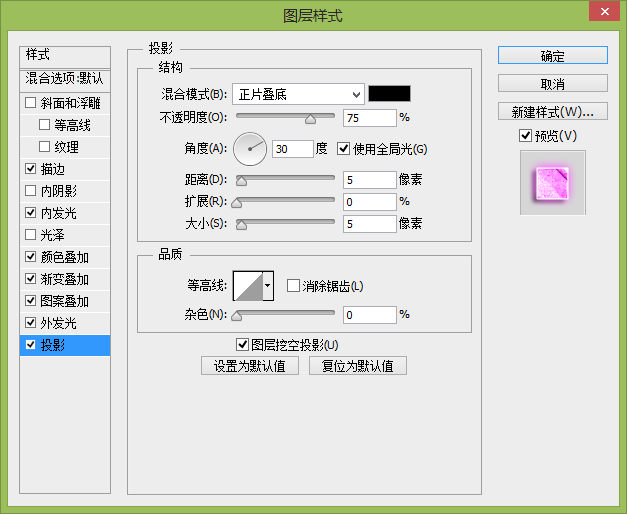The height and width of the screenshot is (514, 627).
Task: Click the 大小 value field
Action: (369, 224)
